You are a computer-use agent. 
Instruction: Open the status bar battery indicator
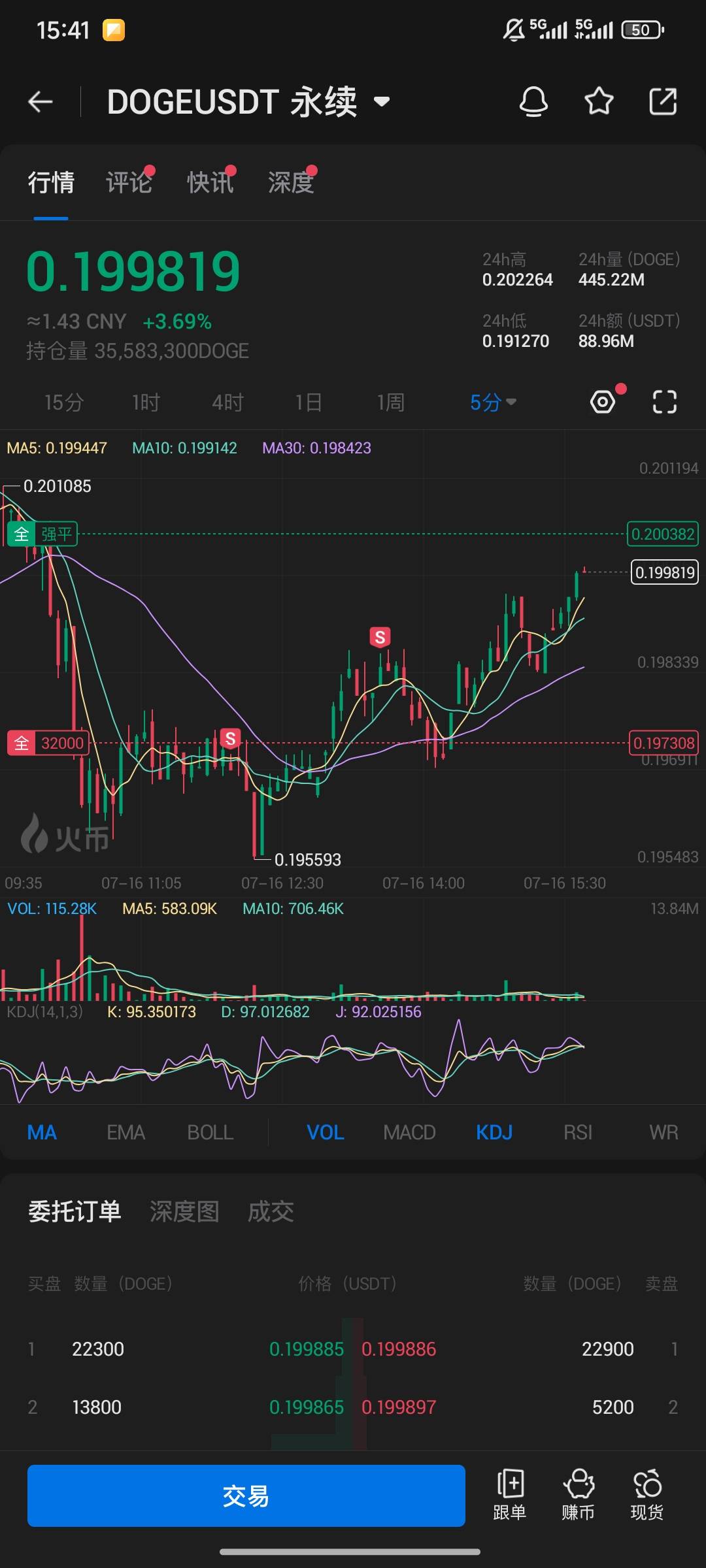pos(643,30)
